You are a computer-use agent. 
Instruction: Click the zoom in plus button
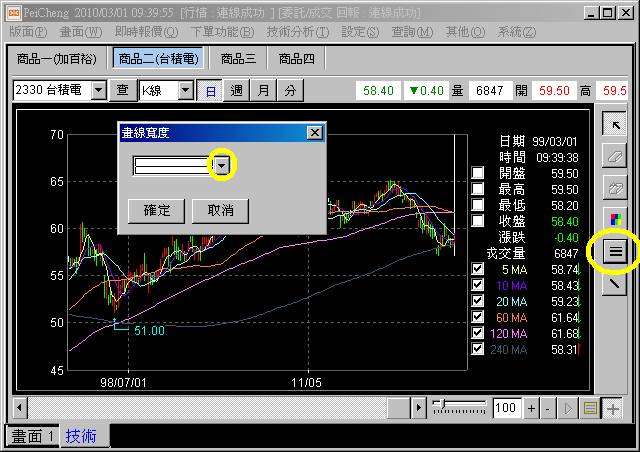coord(531,408)
